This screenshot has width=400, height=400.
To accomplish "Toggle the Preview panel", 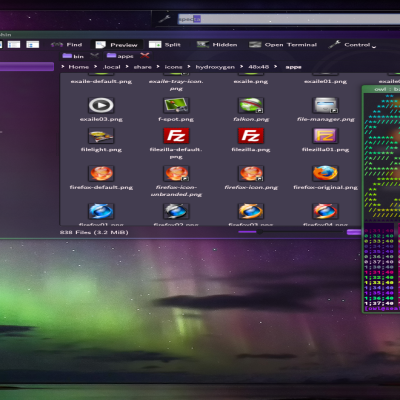I will [x=116, y=45].
